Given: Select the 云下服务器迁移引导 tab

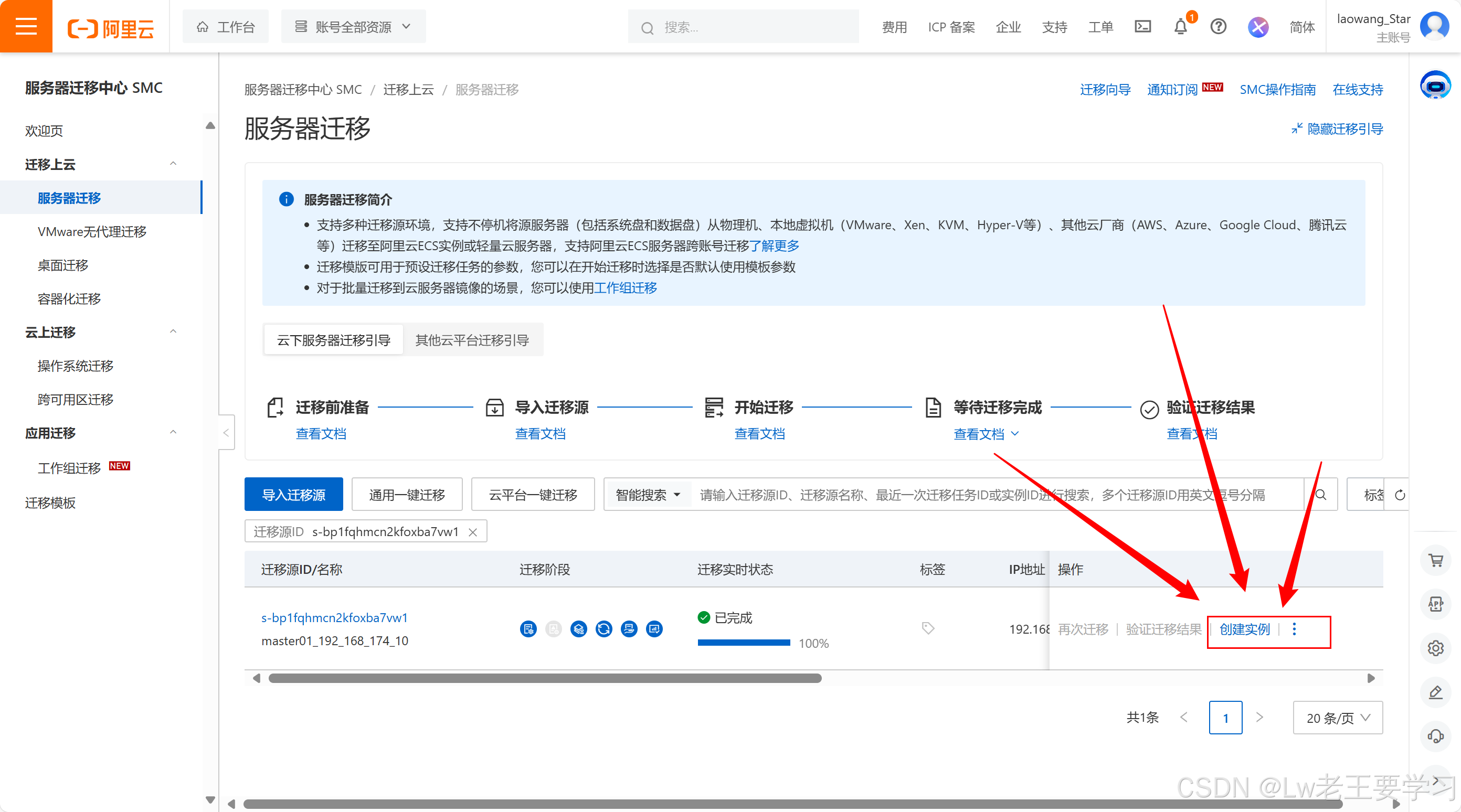Looking at the screenshot, I should (333, 340).
